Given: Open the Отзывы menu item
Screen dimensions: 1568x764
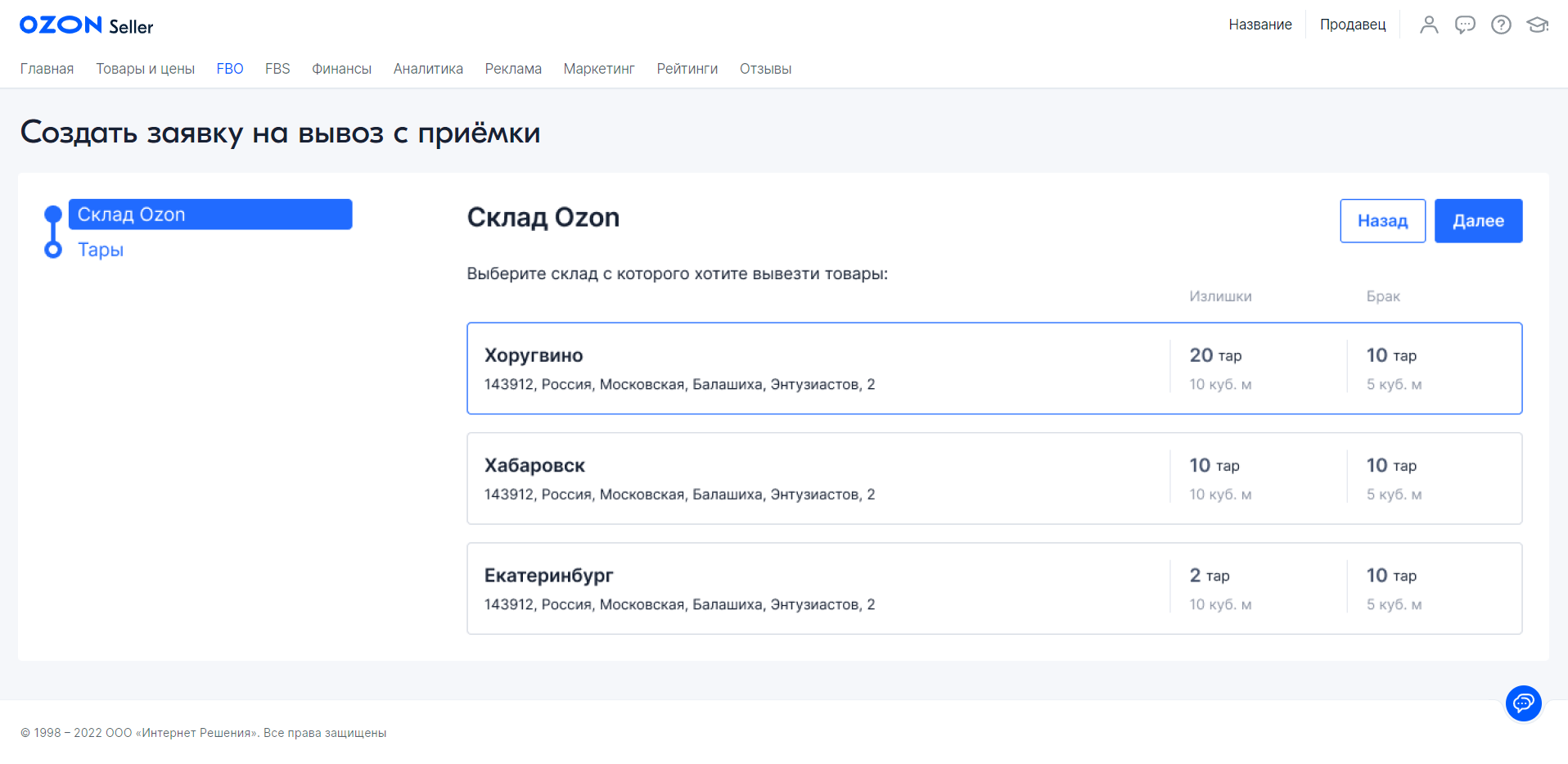Looking at the screenshot, I should [765, 69].
